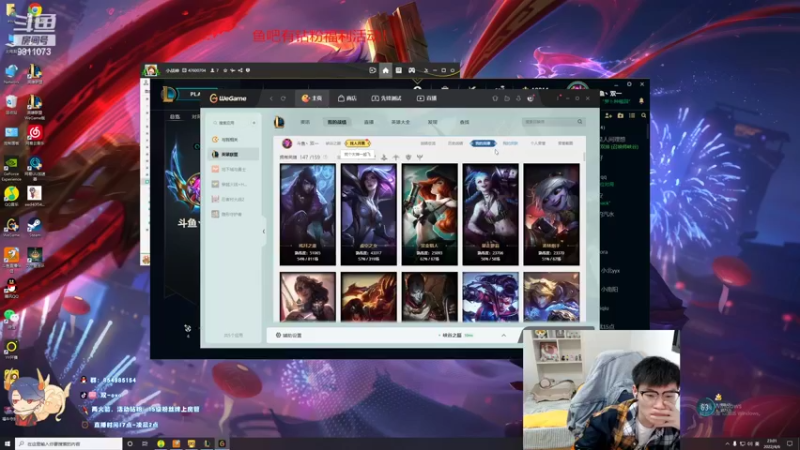Select the fifth sidebar game entry

coord(234,199)
